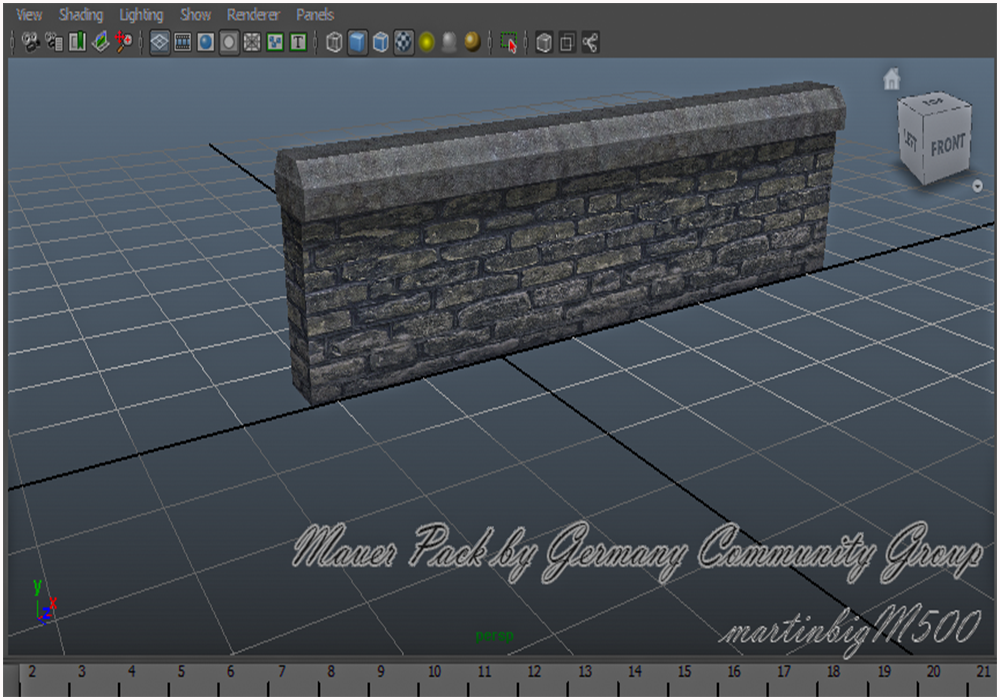
Task: Open the ViewCube dropdown arrow
Action: click(977, 186)
